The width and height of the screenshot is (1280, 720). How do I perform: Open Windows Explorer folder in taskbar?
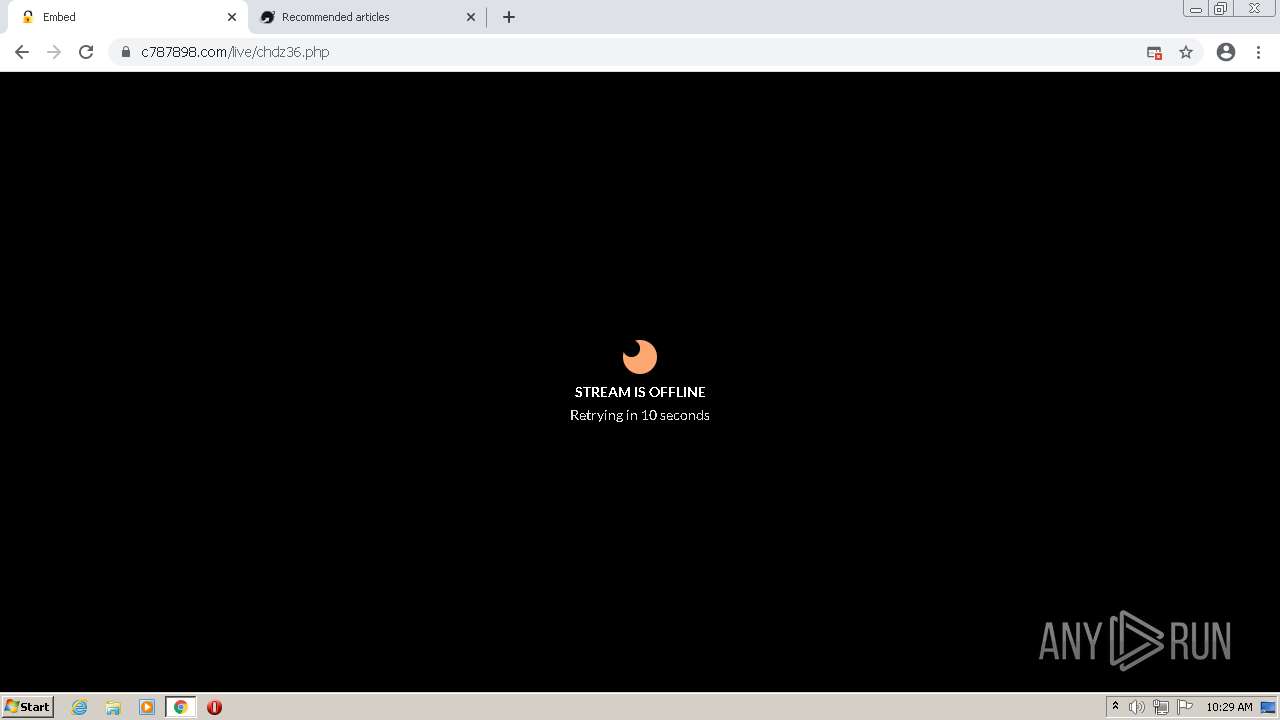coord(113,707)
